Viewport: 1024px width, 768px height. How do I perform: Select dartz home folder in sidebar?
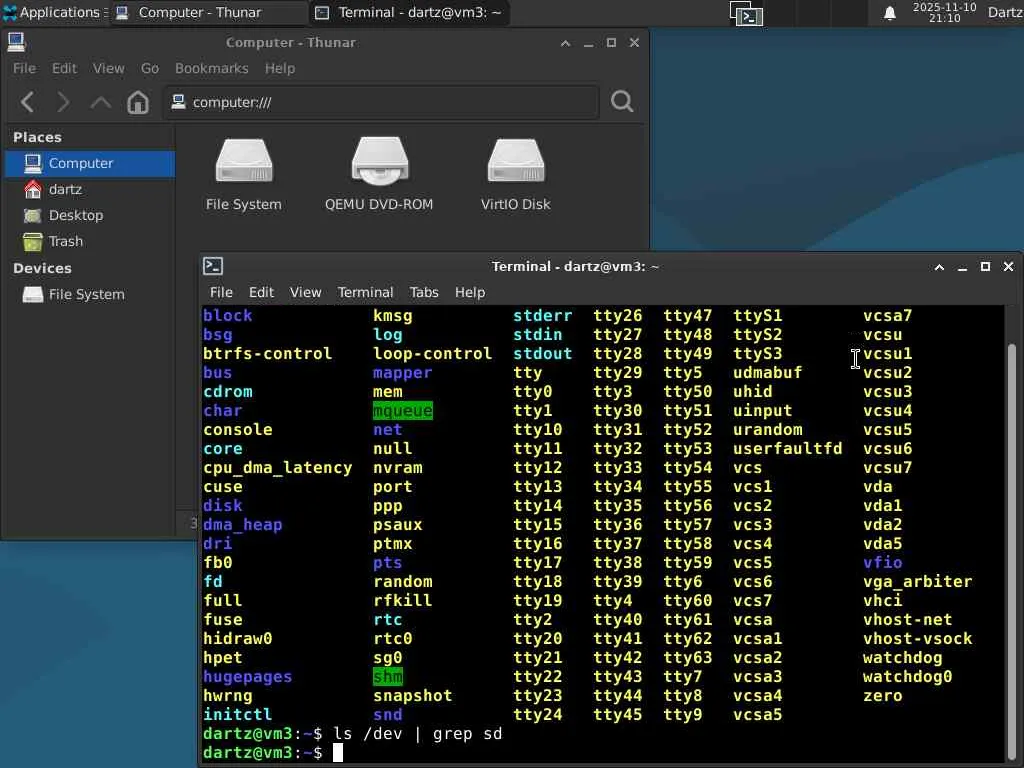(x=65, y=189)
